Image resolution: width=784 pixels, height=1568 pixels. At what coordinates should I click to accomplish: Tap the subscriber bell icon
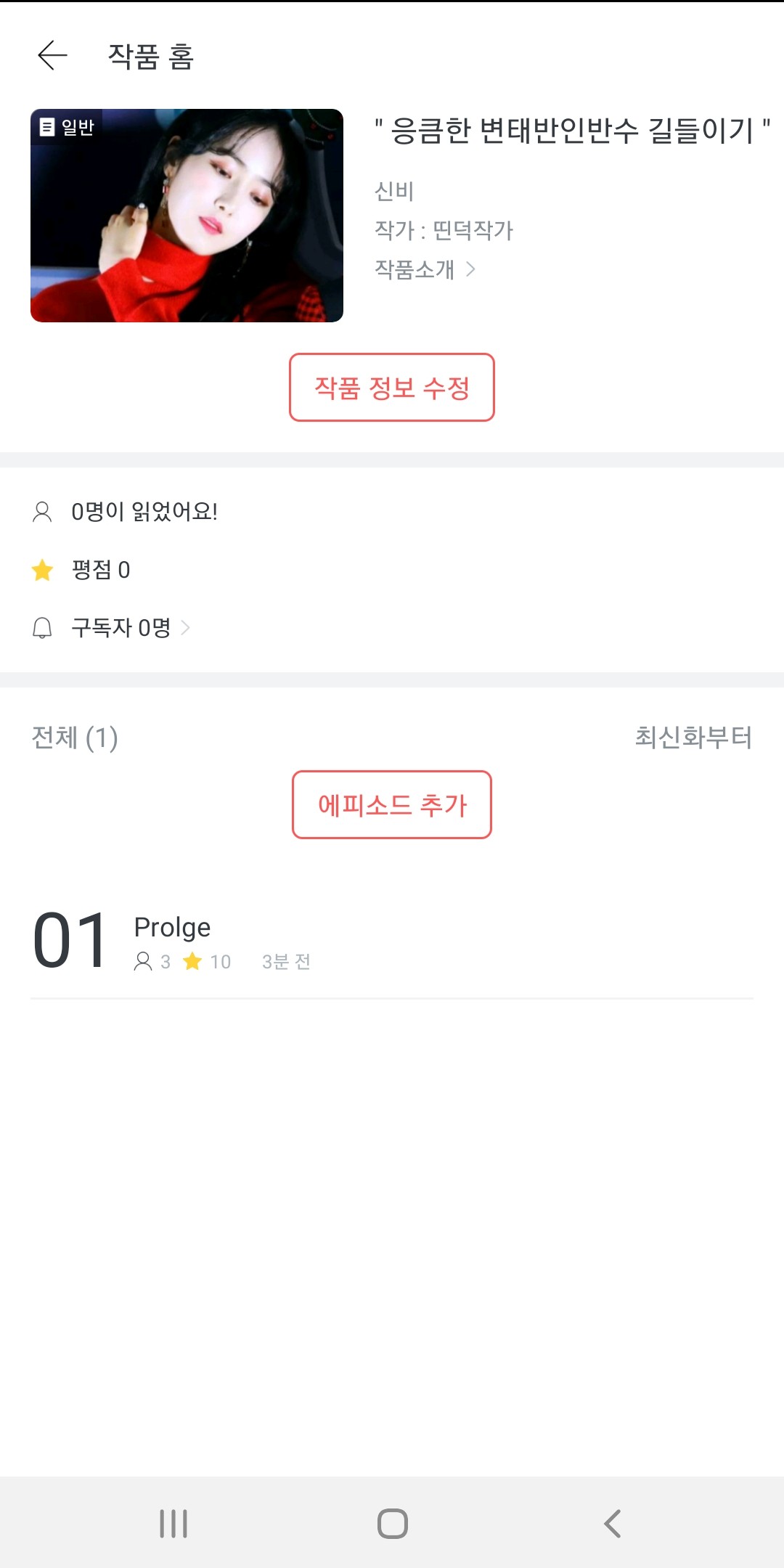42,628
